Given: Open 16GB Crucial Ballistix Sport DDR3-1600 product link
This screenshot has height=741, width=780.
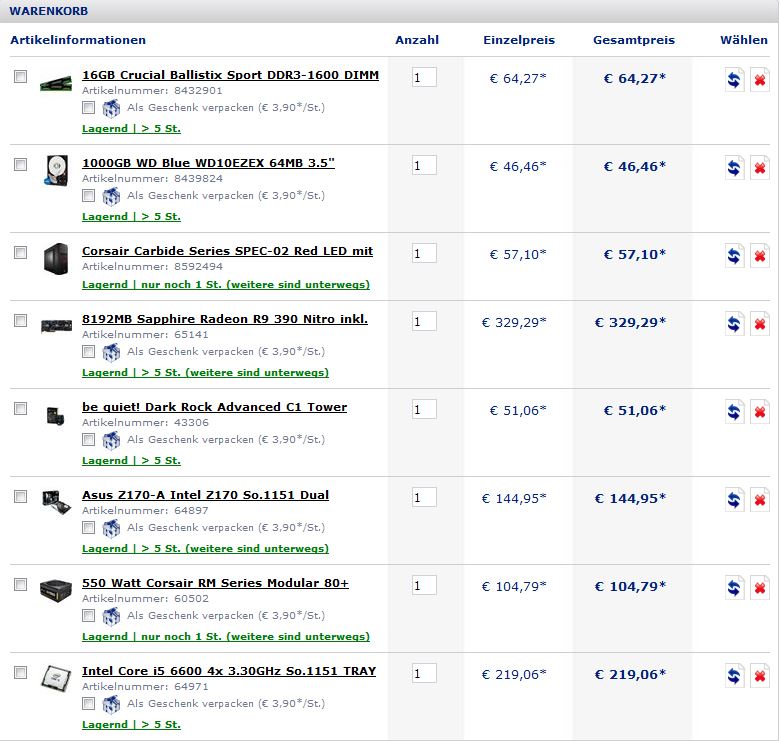Looking at the screenshot, I should tap(230, 75).
